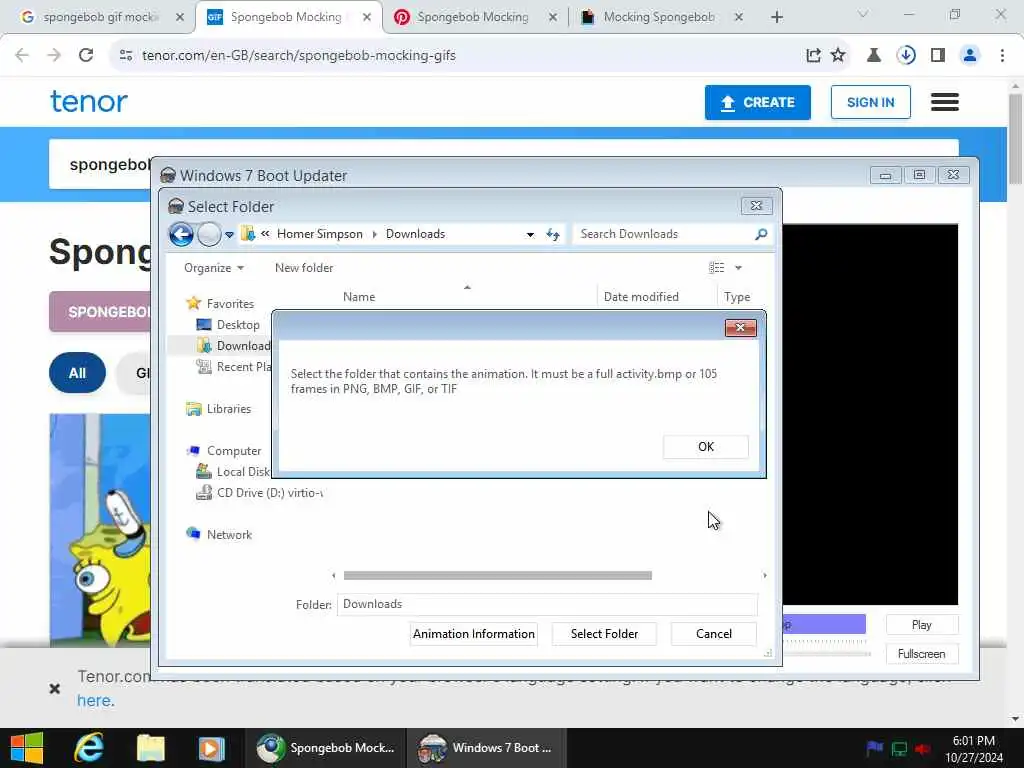Screen dimensions: 1024x768
Task: Click the Forward arrow in Select Folder dialog
Action: 209,234
